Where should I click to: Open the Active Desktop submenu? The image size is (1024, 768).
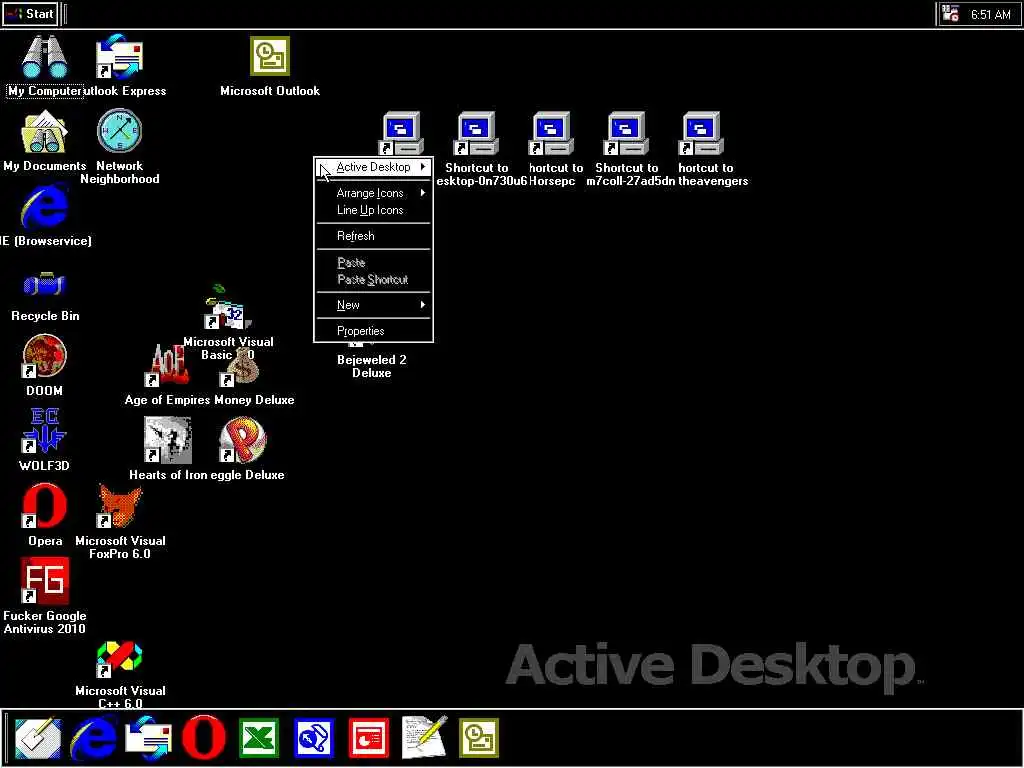(374, 167)
